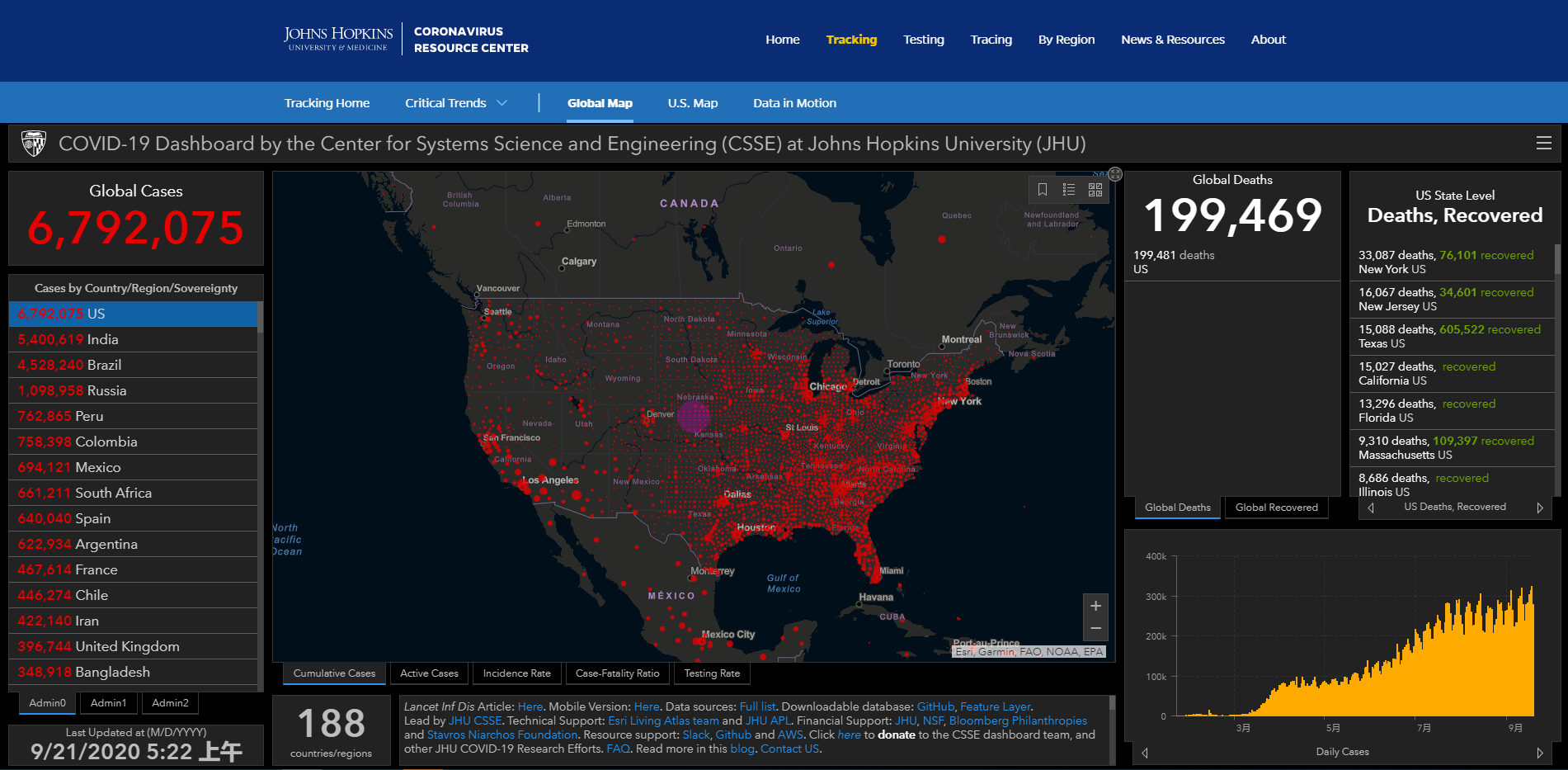
Task: Go to next panel right of US Deaths, Recovered
Action: click(1539, 508)
